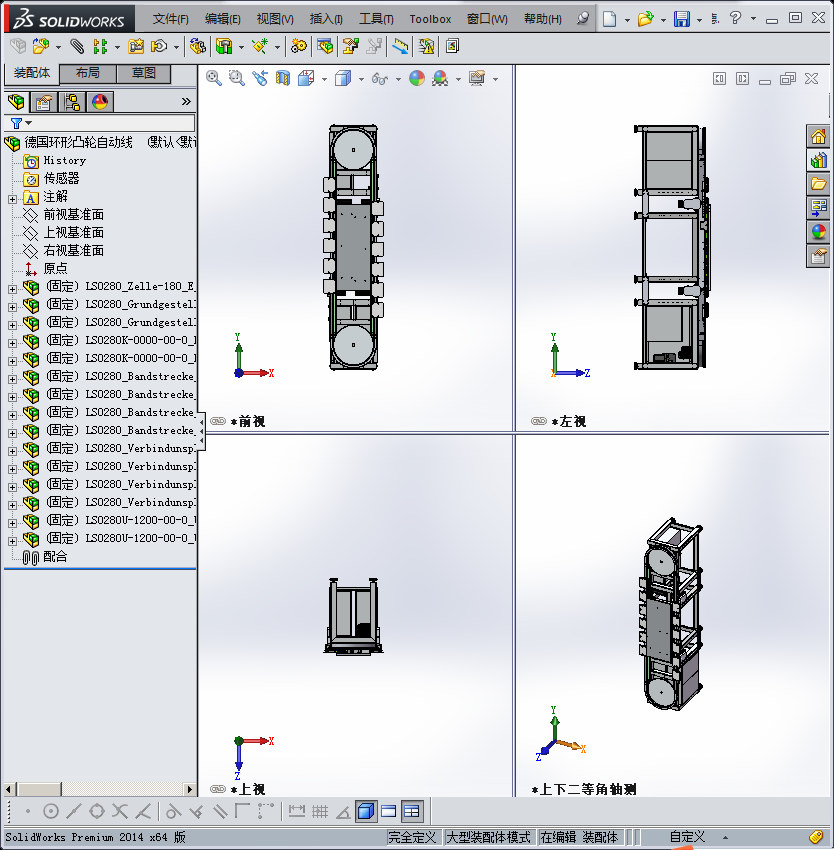Open the Toolbox menu
Viewport: 834px width, 850px height.
pyautogui.click(x=430, y=19)
